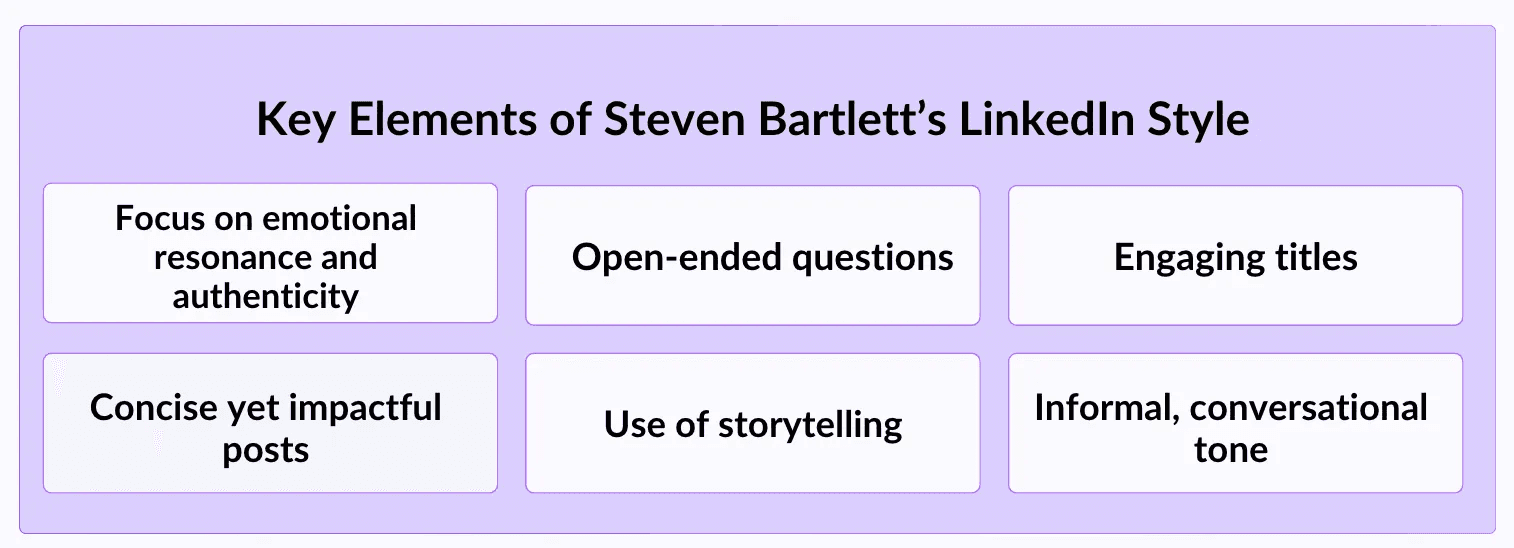Click the word 'tone' in the bottom right card
This screenshot has width=1514, height=548.
1231,450
